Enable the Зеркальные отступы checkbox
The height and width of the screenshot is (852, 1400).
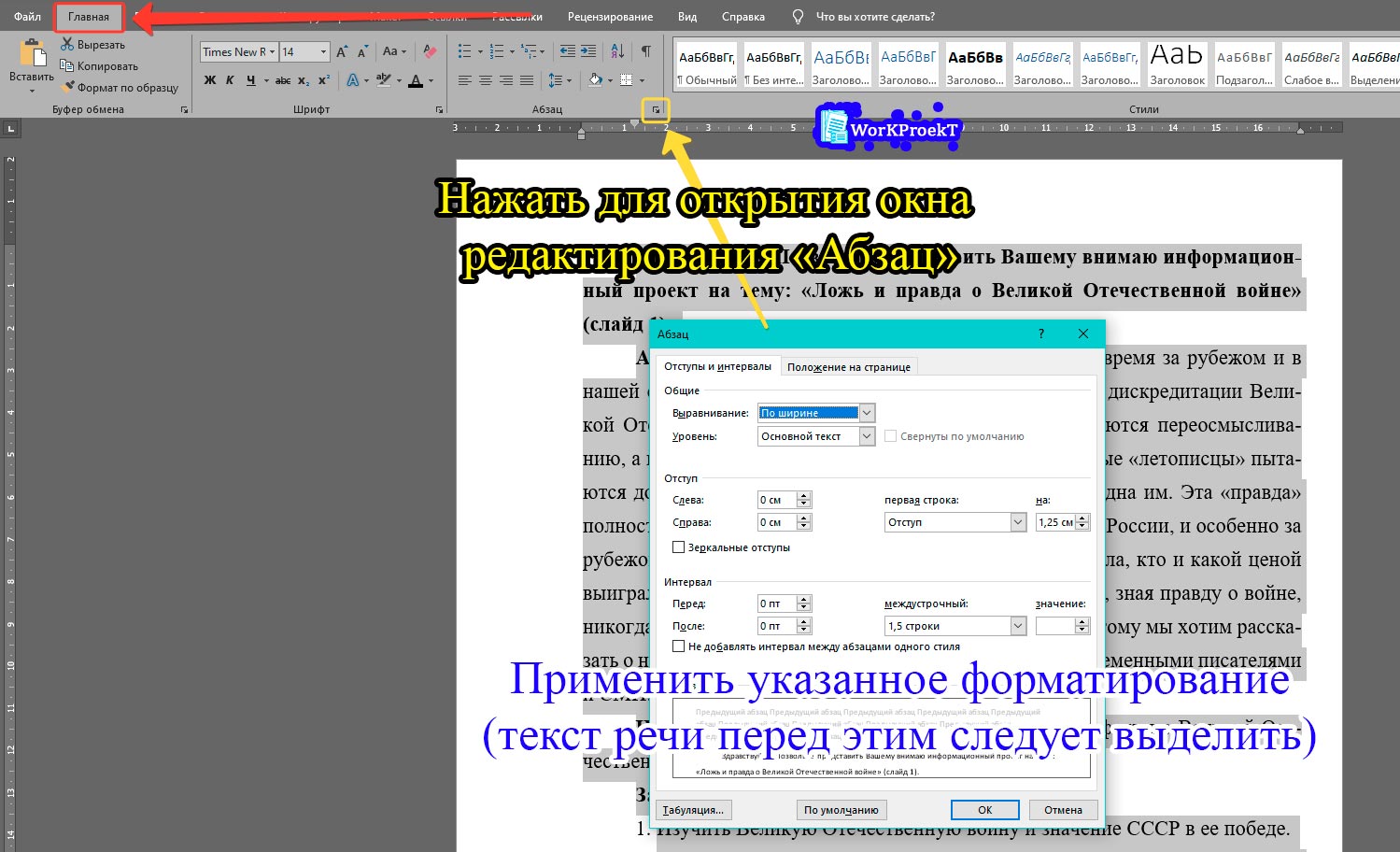coord(679,547)
